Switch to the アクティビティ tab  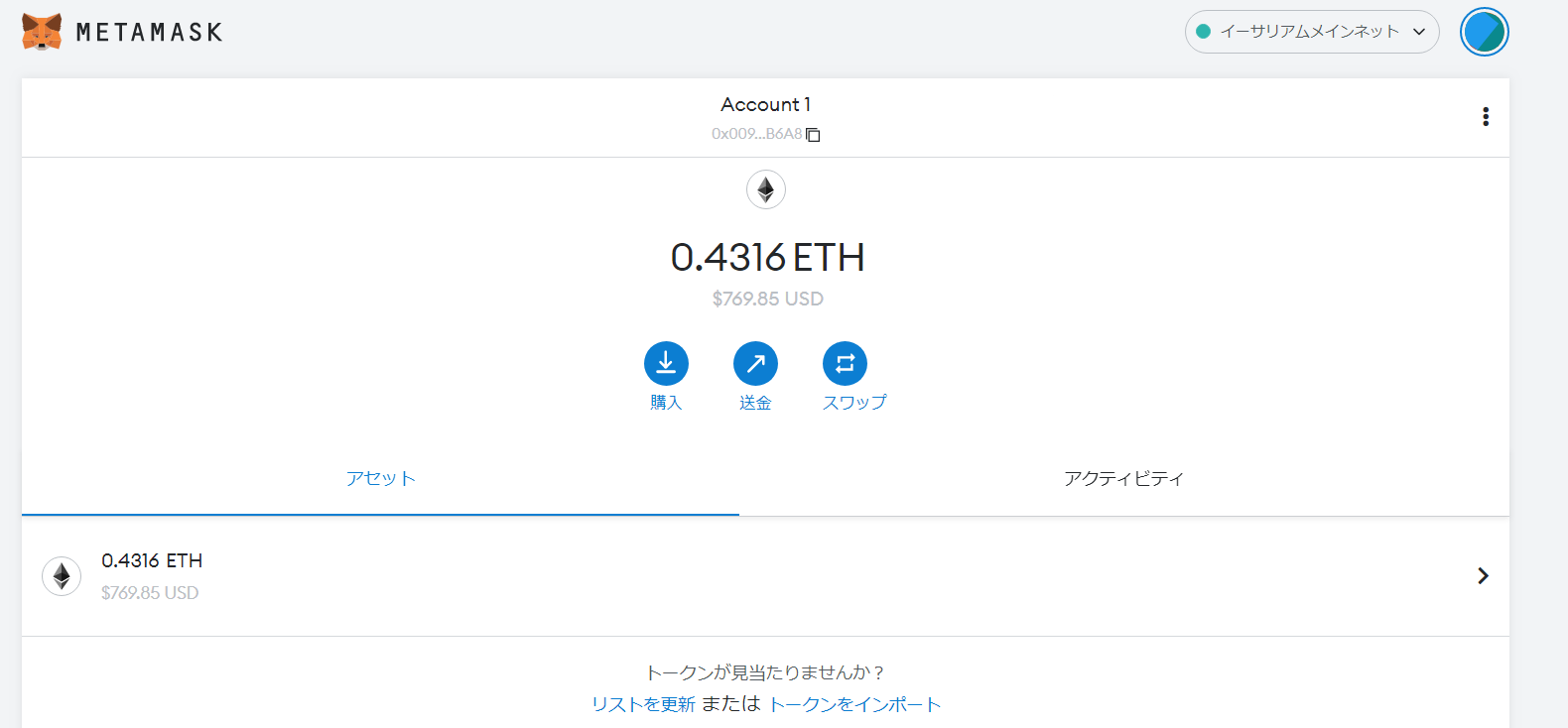click(1123, 479)
